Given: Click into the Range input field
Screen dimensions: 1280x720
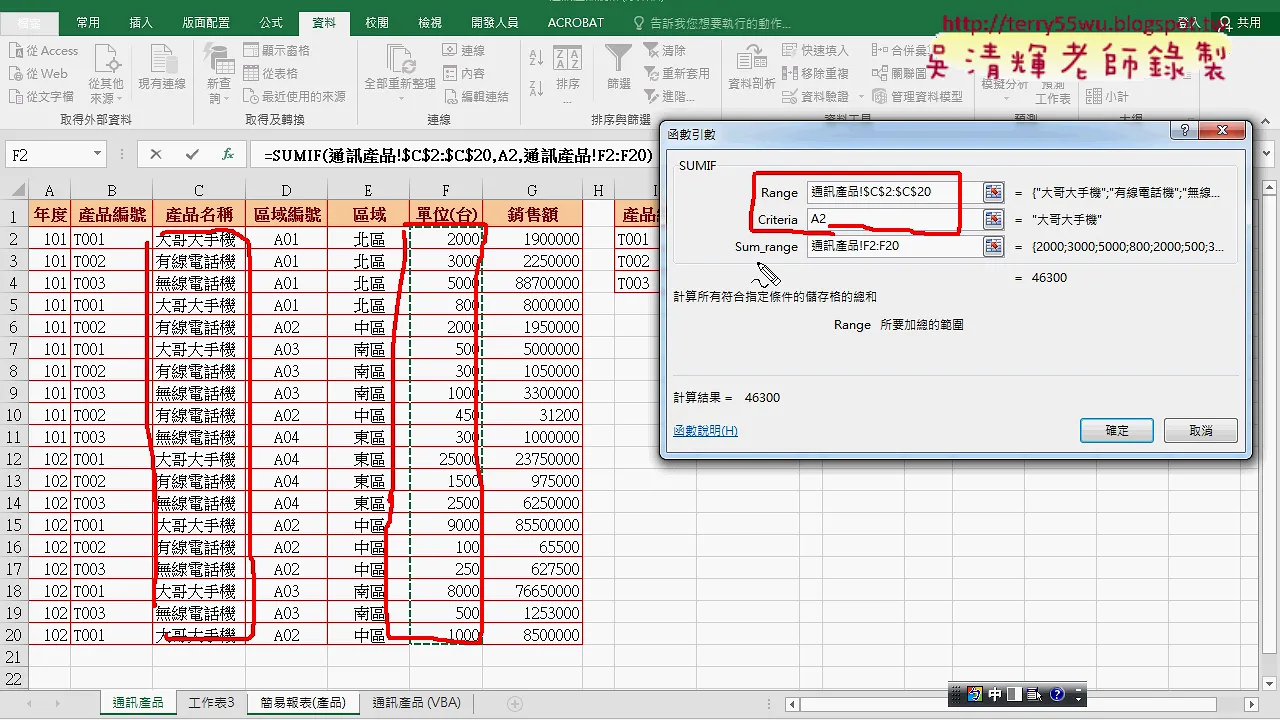Looking at the screenshot, I should click(x=893, y=192).
